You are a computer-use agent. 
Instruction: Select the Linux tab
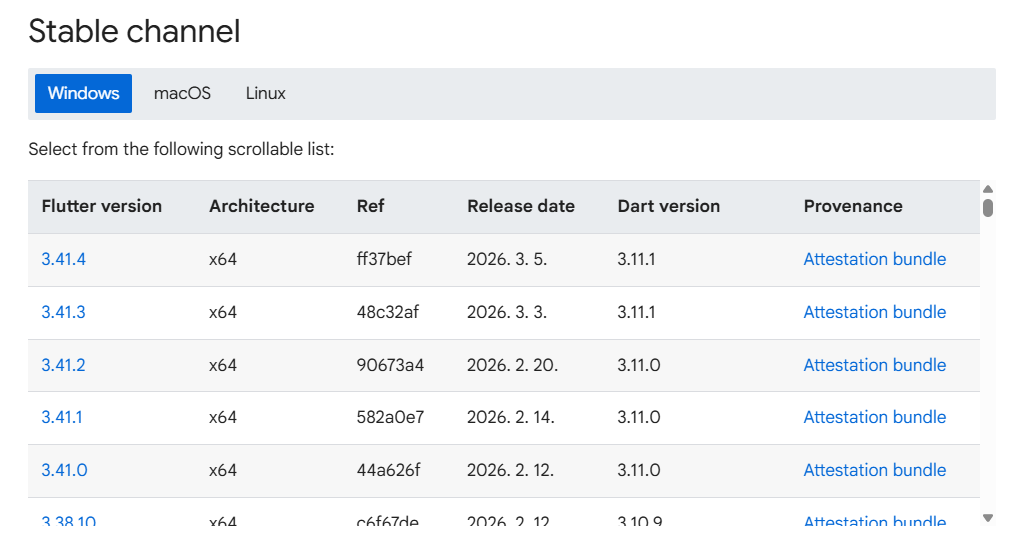265,93
